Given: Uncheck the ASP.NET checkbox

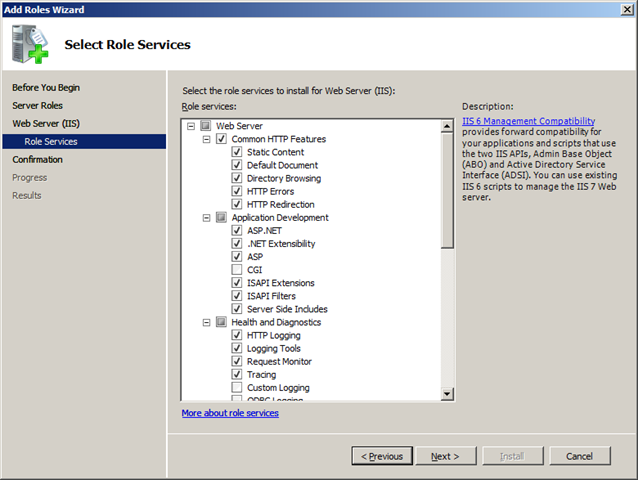Looking at the screenshot, I should point(237,230).
